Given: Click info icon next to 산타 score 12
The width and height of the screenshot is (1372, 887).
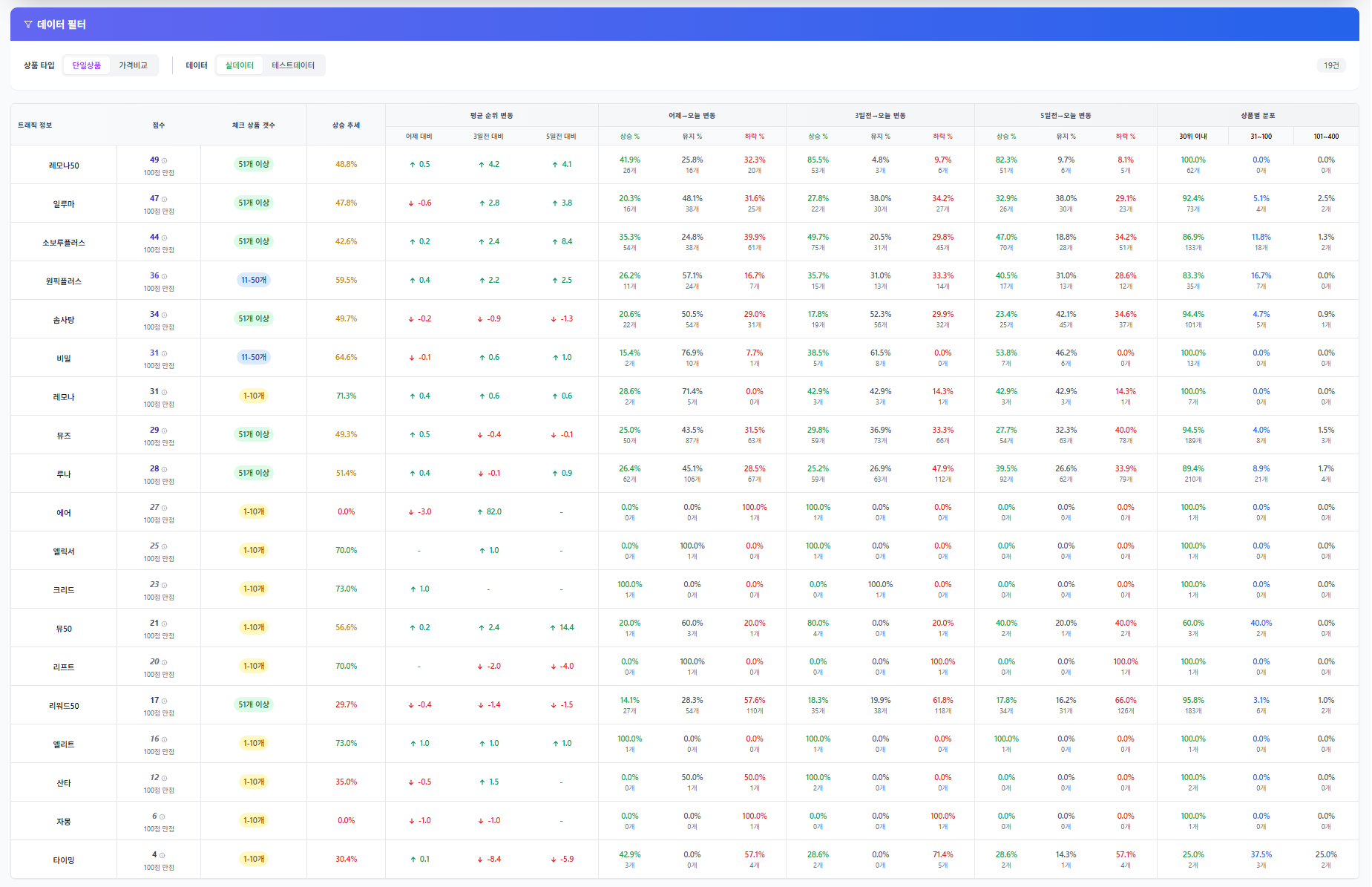Looking at the screenshot, I should [165, 778].
